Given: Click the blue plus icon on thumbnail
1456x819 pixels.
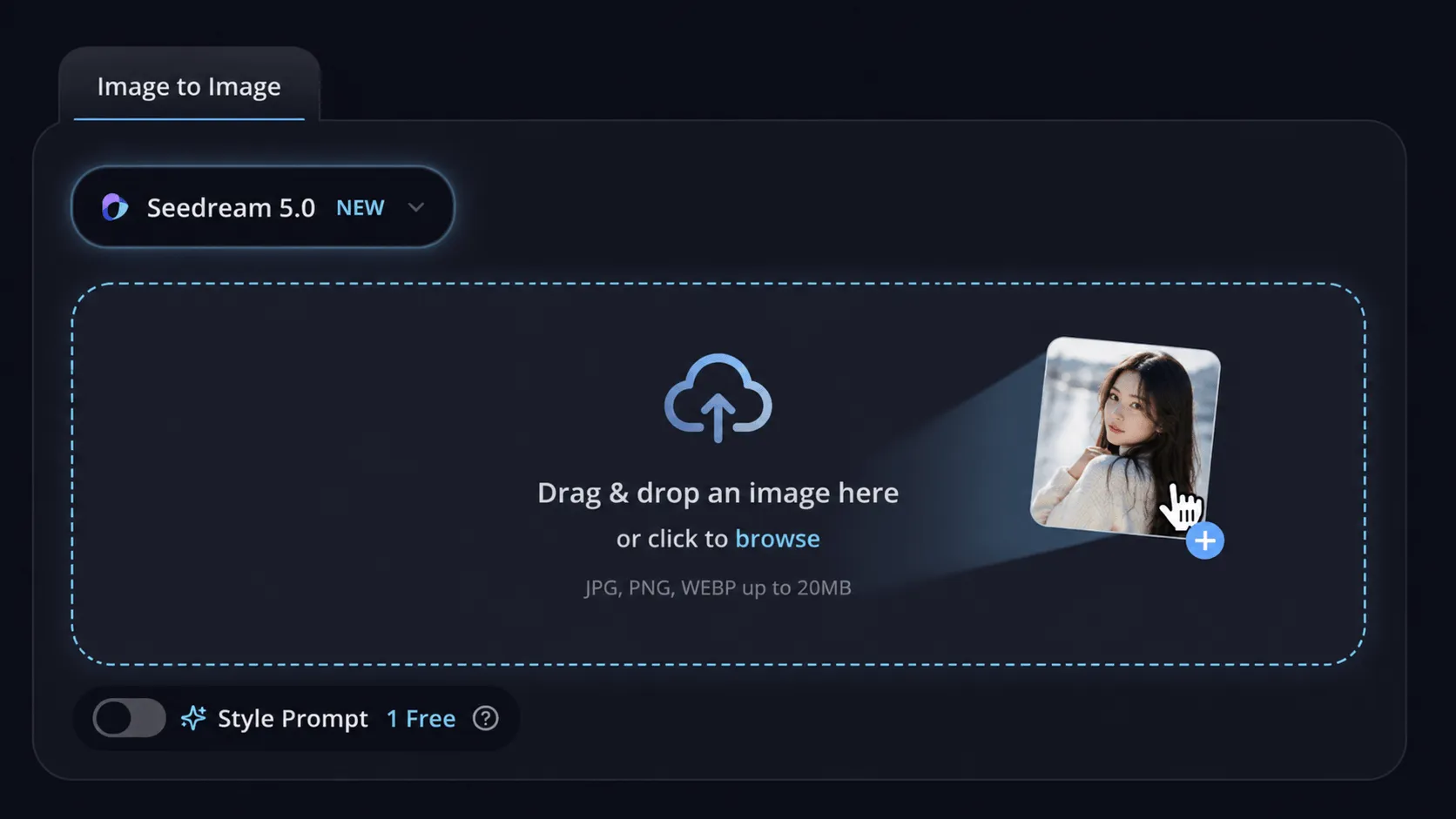Looking at the screenshot, I should (x=1205, y=541).
